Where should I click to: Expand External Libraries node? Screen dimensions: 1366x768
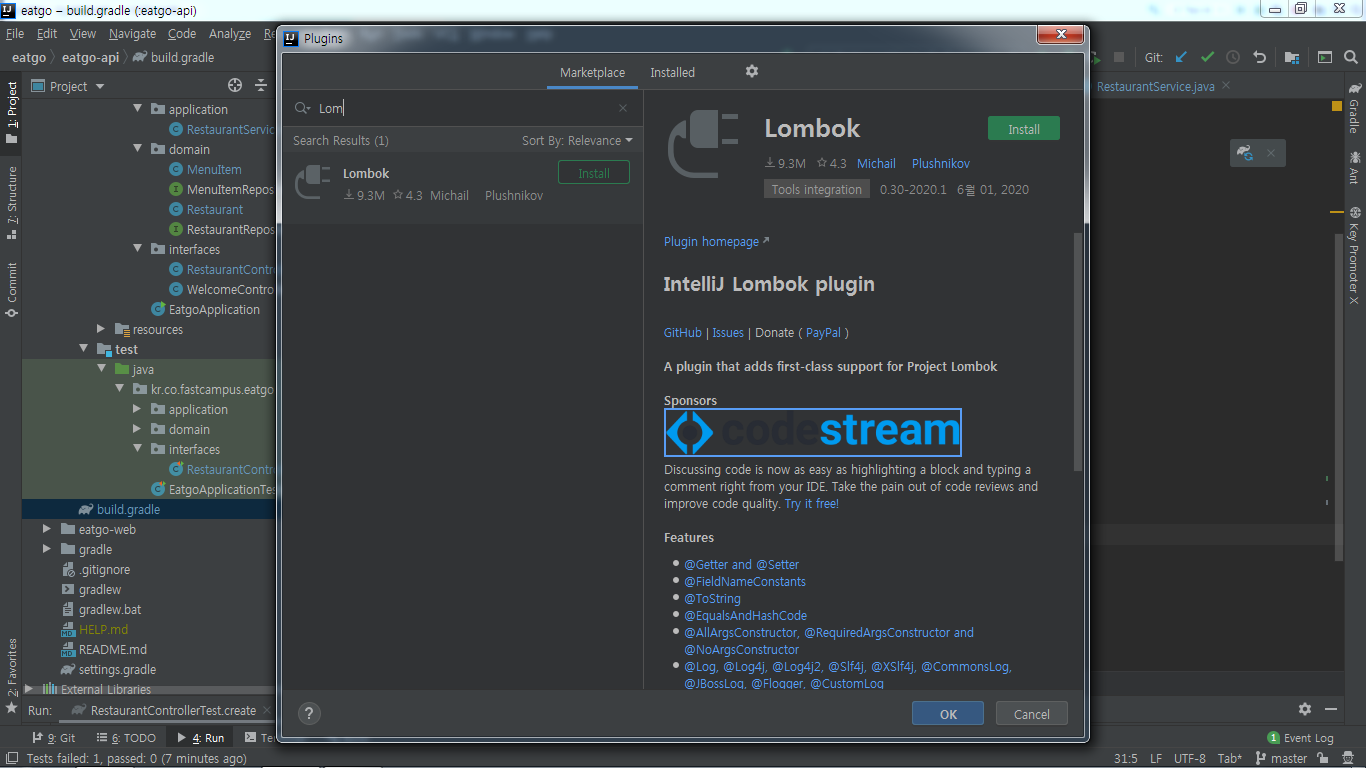(x=29, y=689)
